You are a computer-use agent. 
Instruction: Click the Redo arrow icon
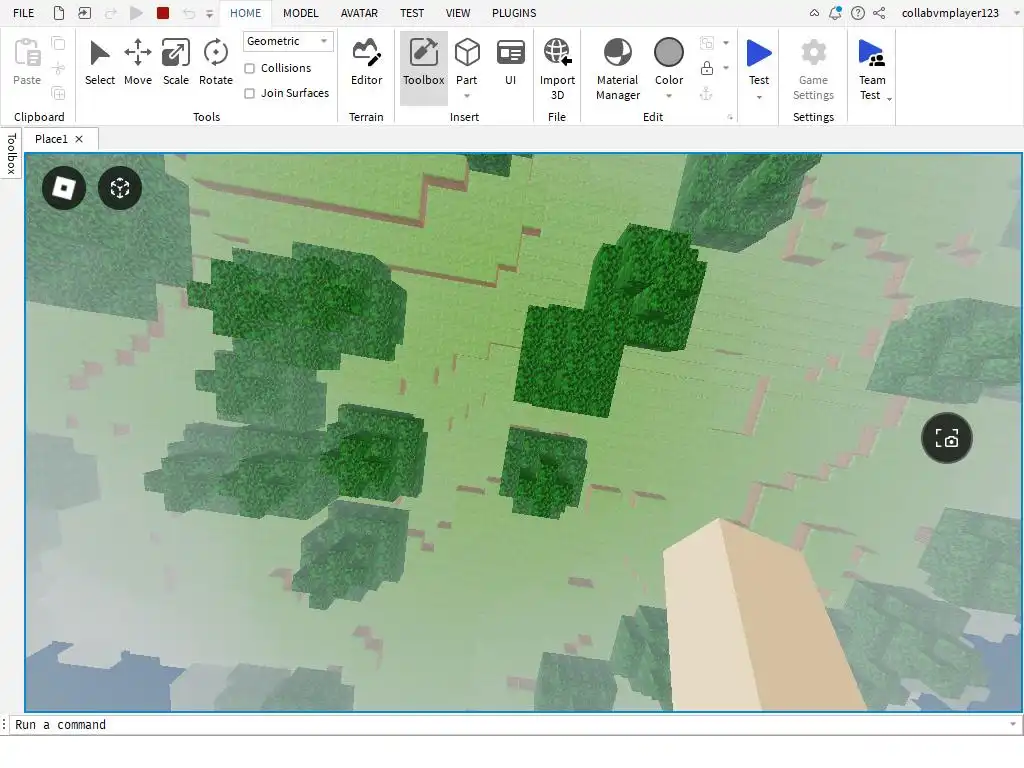click(110, 13)
